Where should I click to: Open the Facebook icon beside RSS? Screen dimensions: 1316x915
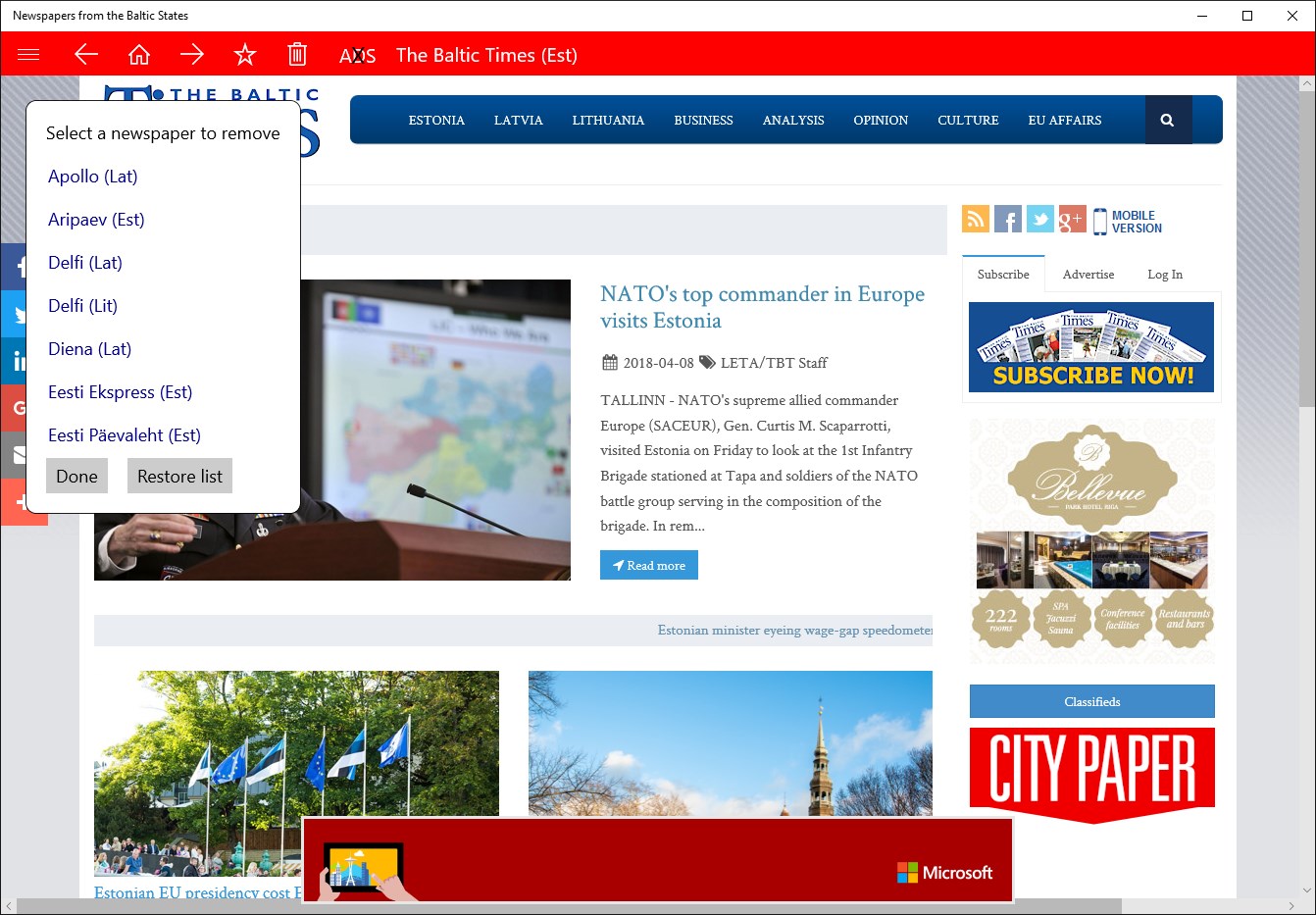point(1008,219)
